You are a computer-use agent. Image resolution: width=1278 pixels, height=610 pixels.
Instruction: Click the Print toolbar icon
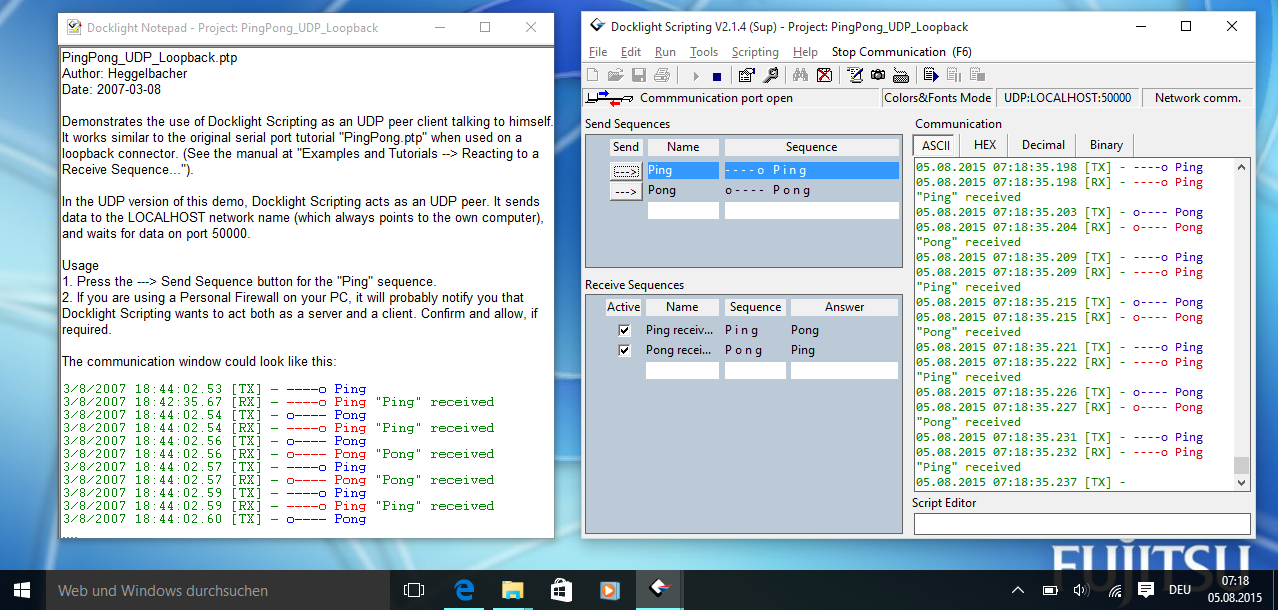[662, 74]
